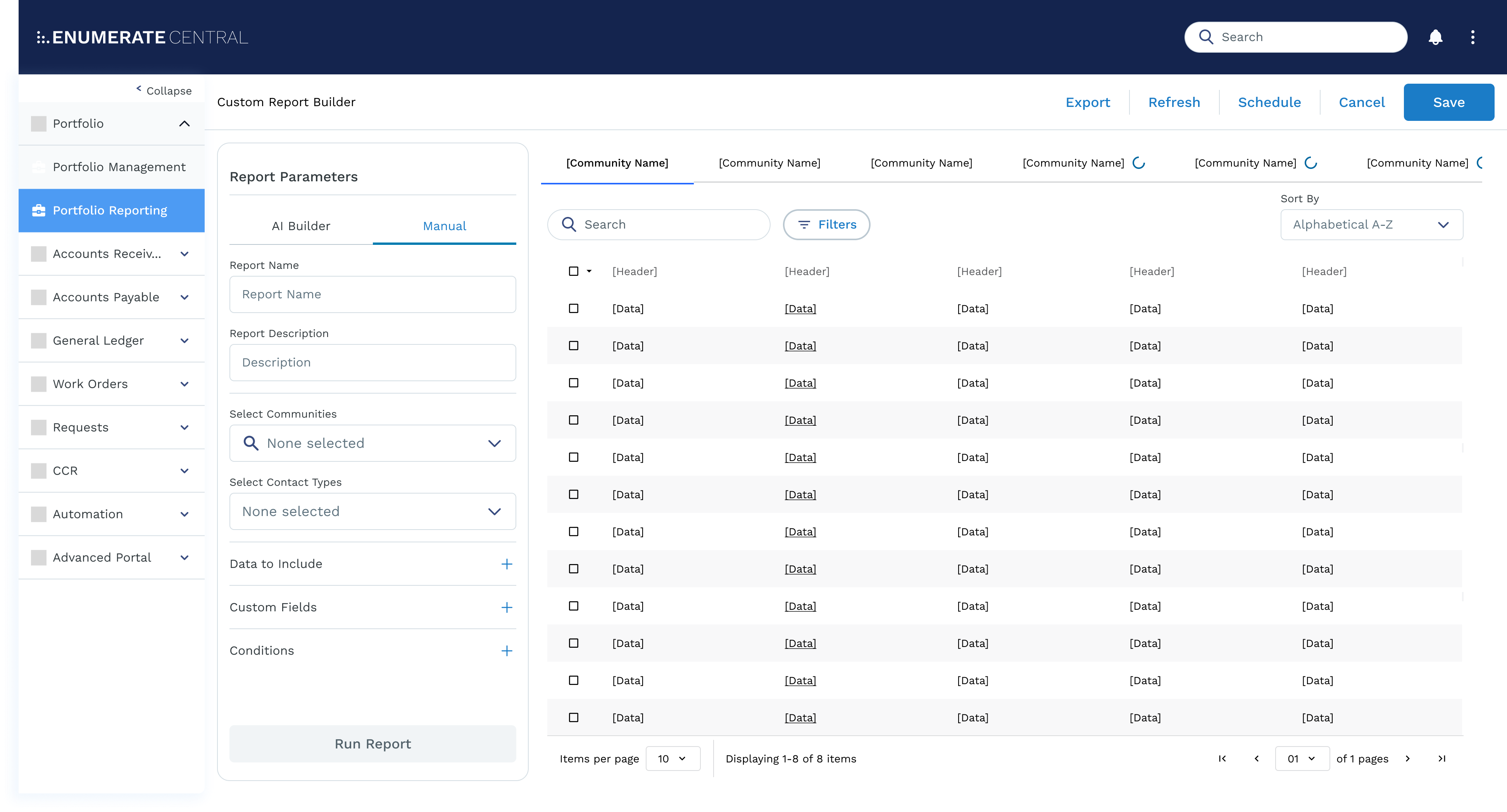Screen dimensions: 1507x812
Task: Click the Report Name input field
Action: pyautogui.click(x=372, y=295)
